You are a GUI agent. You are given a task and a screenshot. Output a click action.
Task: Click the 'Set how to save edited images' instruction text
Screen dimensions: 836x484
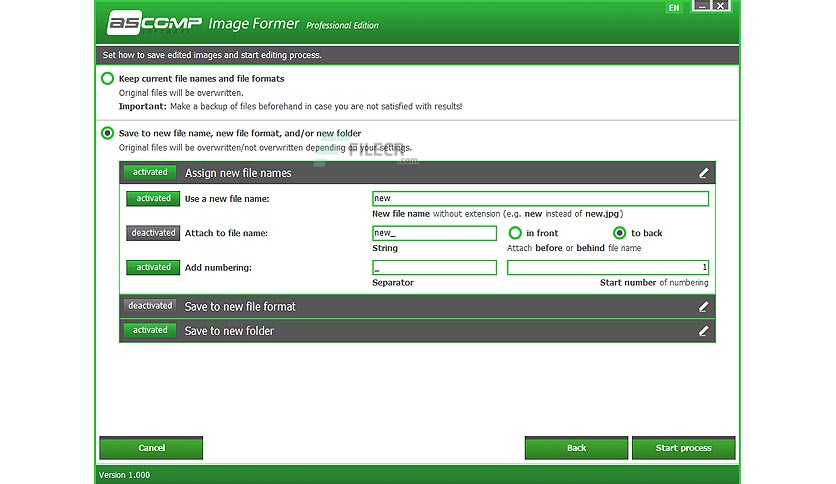(212, 55)
